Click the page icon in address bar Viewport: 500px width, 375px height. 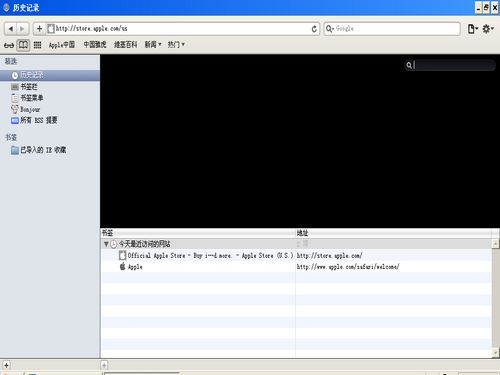(x=51, y=29)
